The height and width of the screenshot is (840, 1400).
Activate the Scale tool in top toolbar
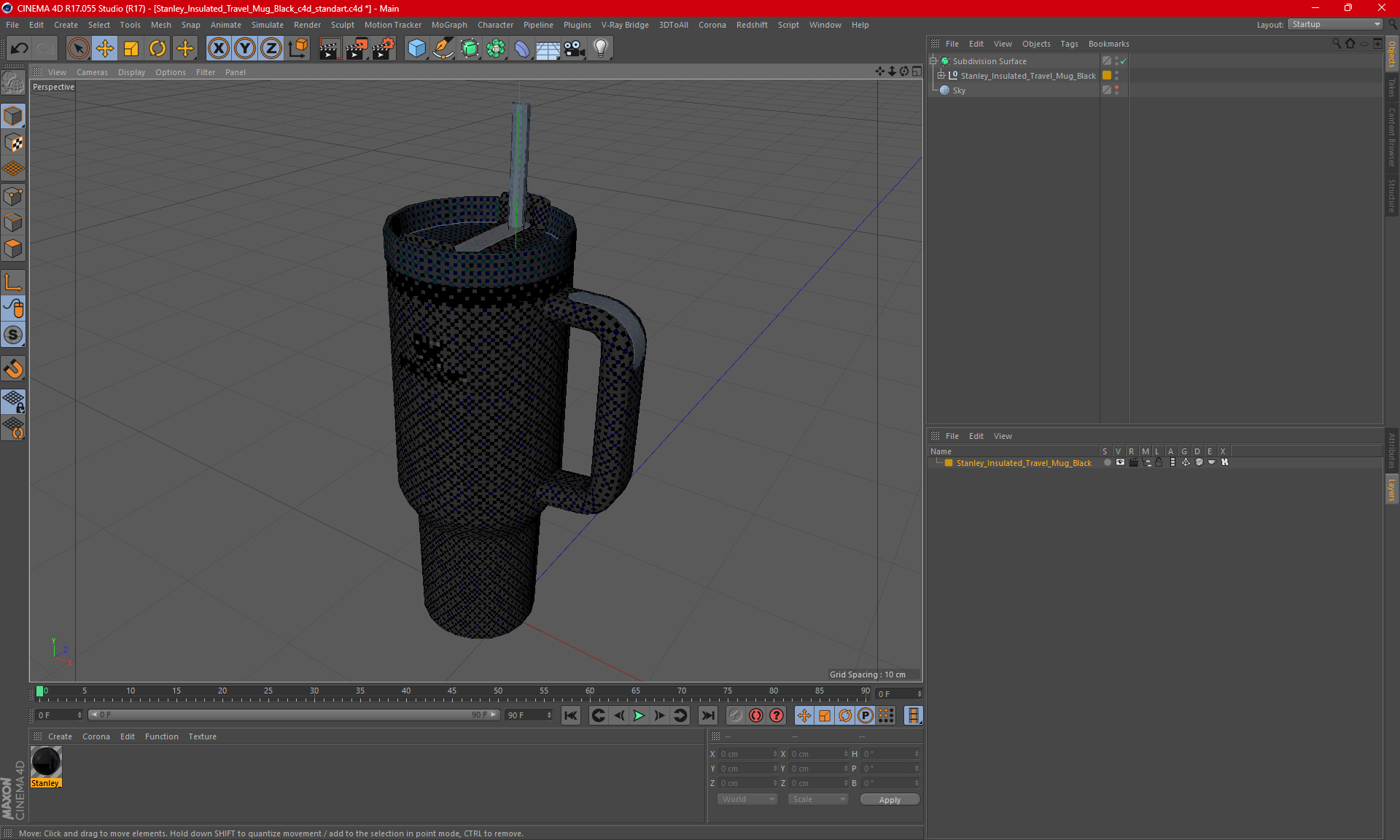point(131,48)
